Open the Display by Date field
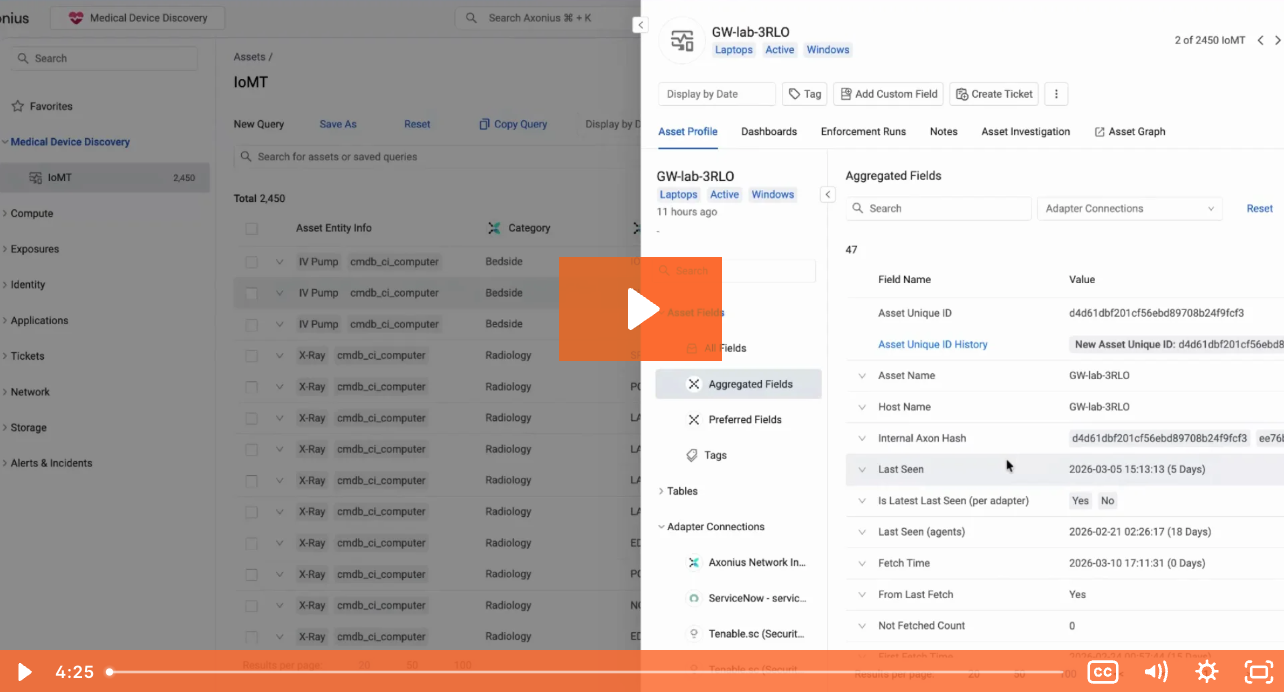This screenshot has height=692, width=1284. tap(716, 94)
